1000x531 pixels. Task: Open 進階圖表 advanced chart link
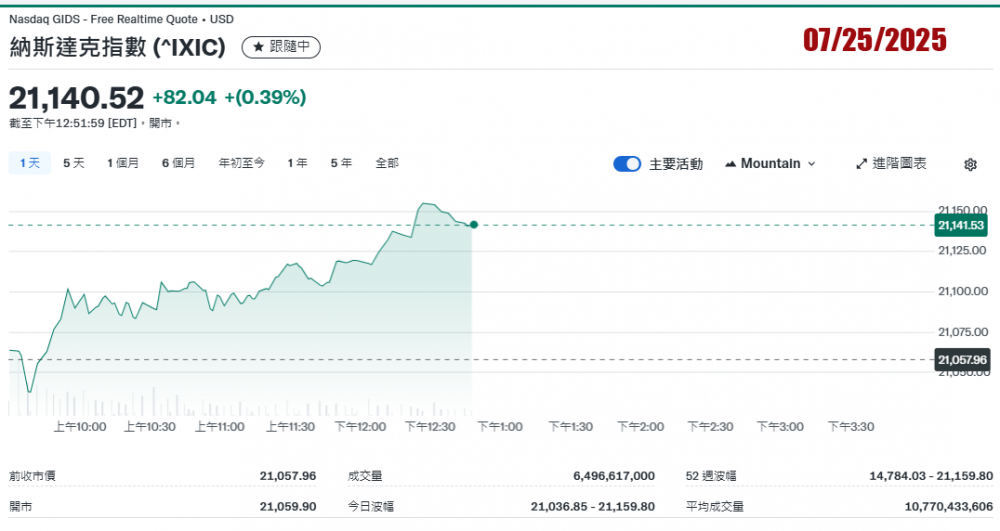click(899, 164)
